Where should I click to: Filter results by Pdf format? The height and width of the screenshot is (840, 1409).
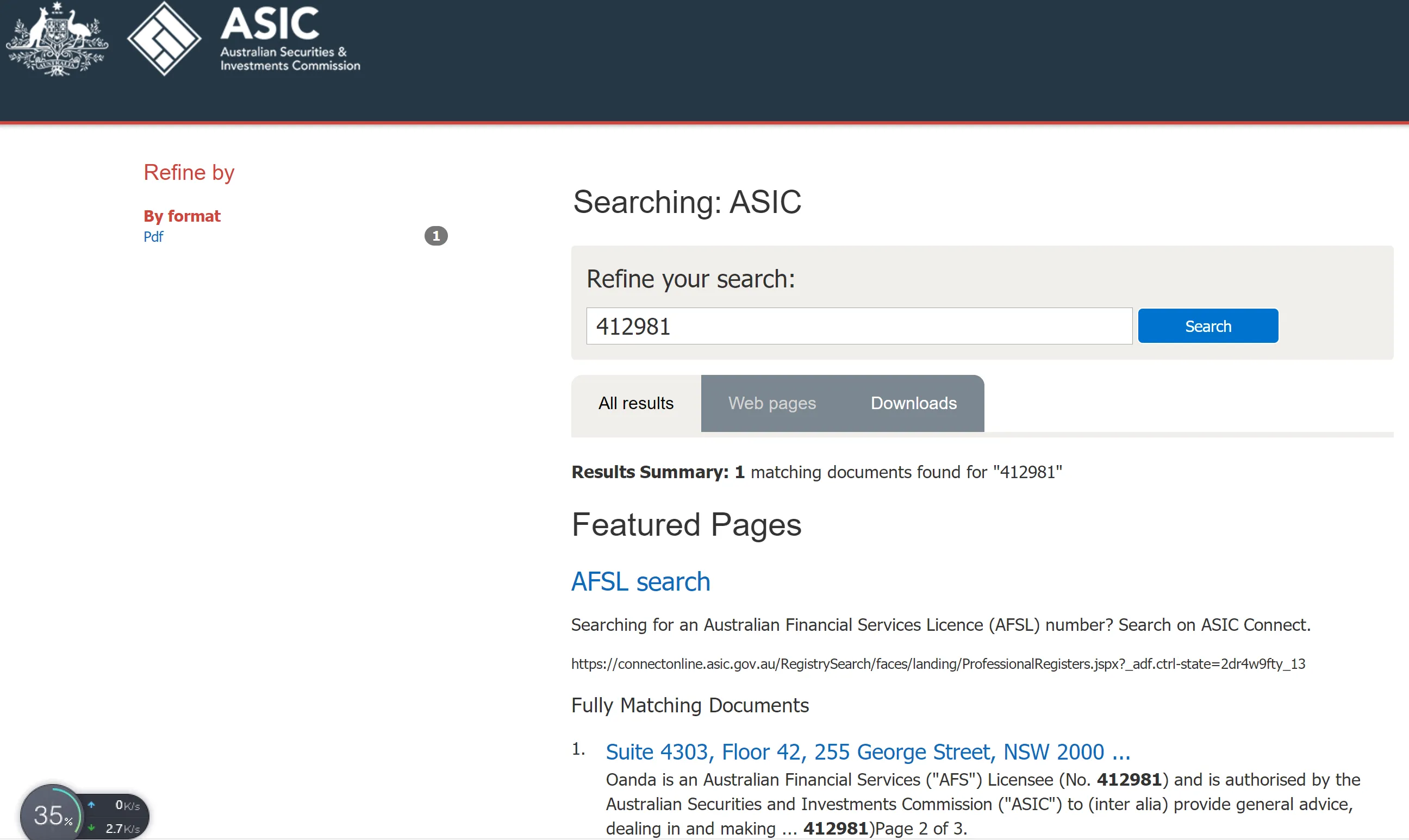pos(153,236)
